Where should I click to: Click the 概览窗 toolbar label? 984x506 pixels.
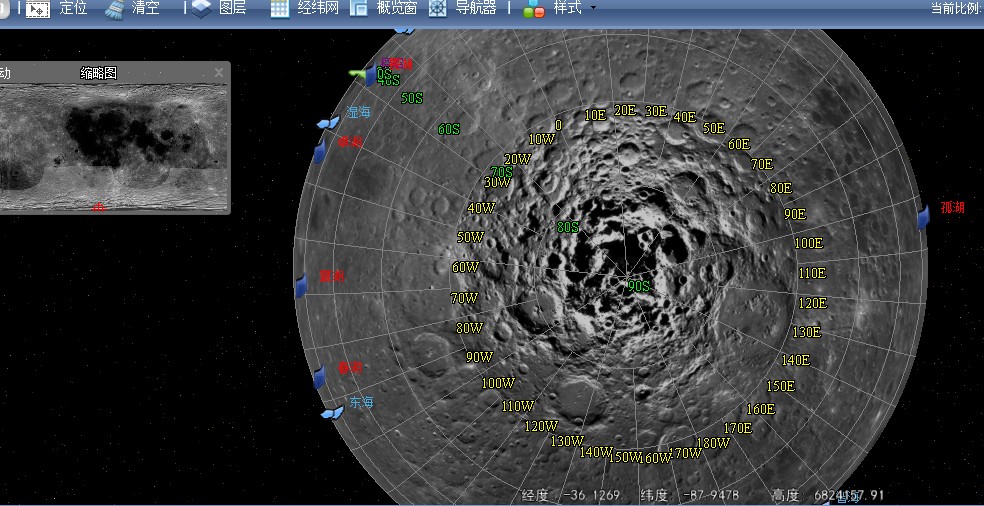pyautogui.click(x=397, y=9)
